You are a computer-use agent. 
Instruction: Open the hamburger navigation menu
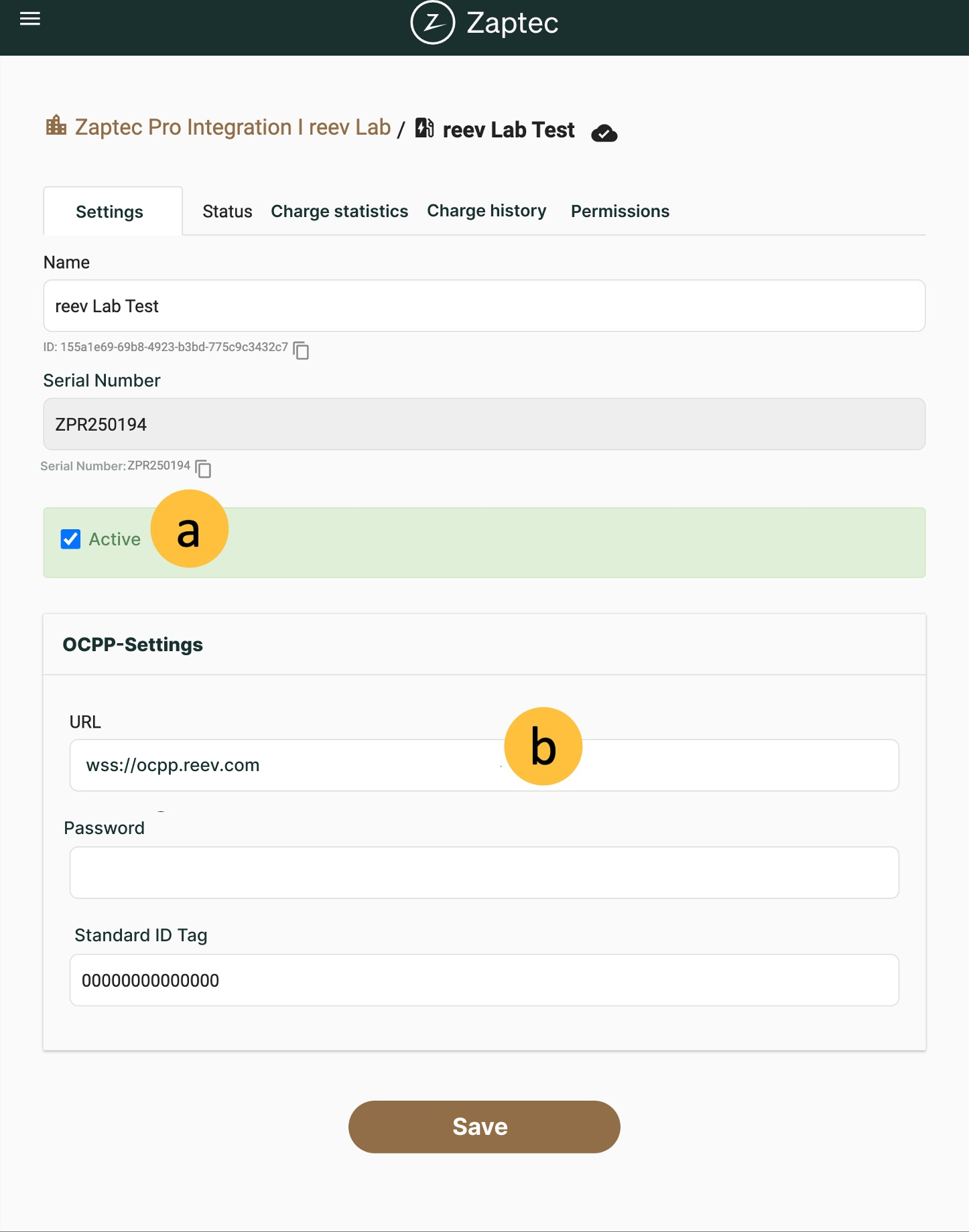[x=30, y=19]
